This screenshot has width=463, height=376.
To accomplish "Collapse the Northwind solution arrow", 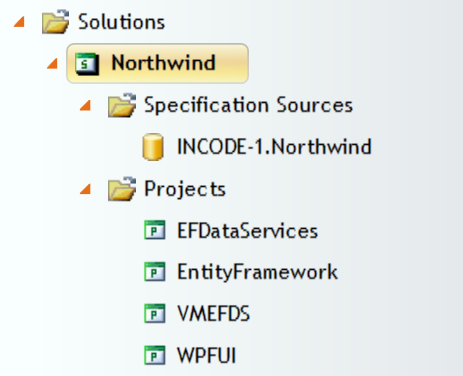I will [x=52, y=63].
